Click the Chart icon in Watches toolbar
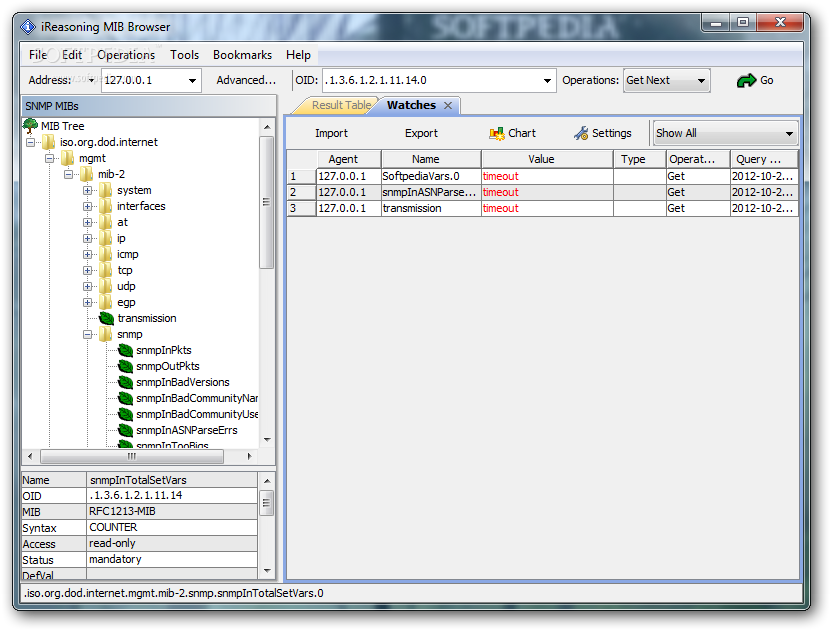 pos(497,134)
